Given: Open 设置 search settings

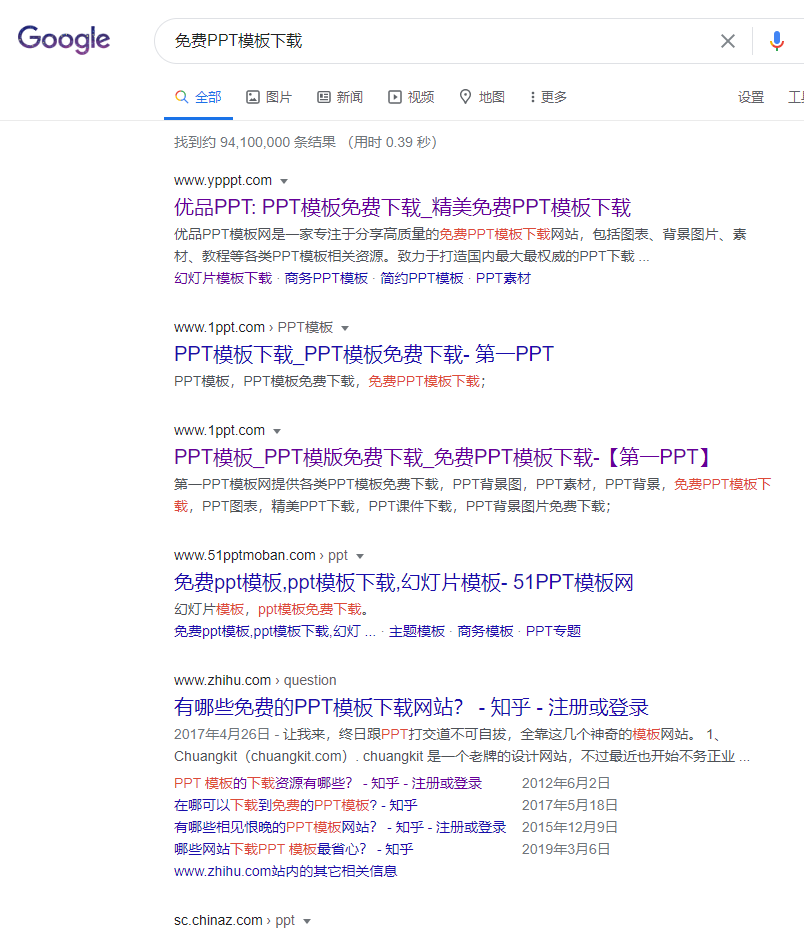Looking at the screenshot, I should click(751, 97).
